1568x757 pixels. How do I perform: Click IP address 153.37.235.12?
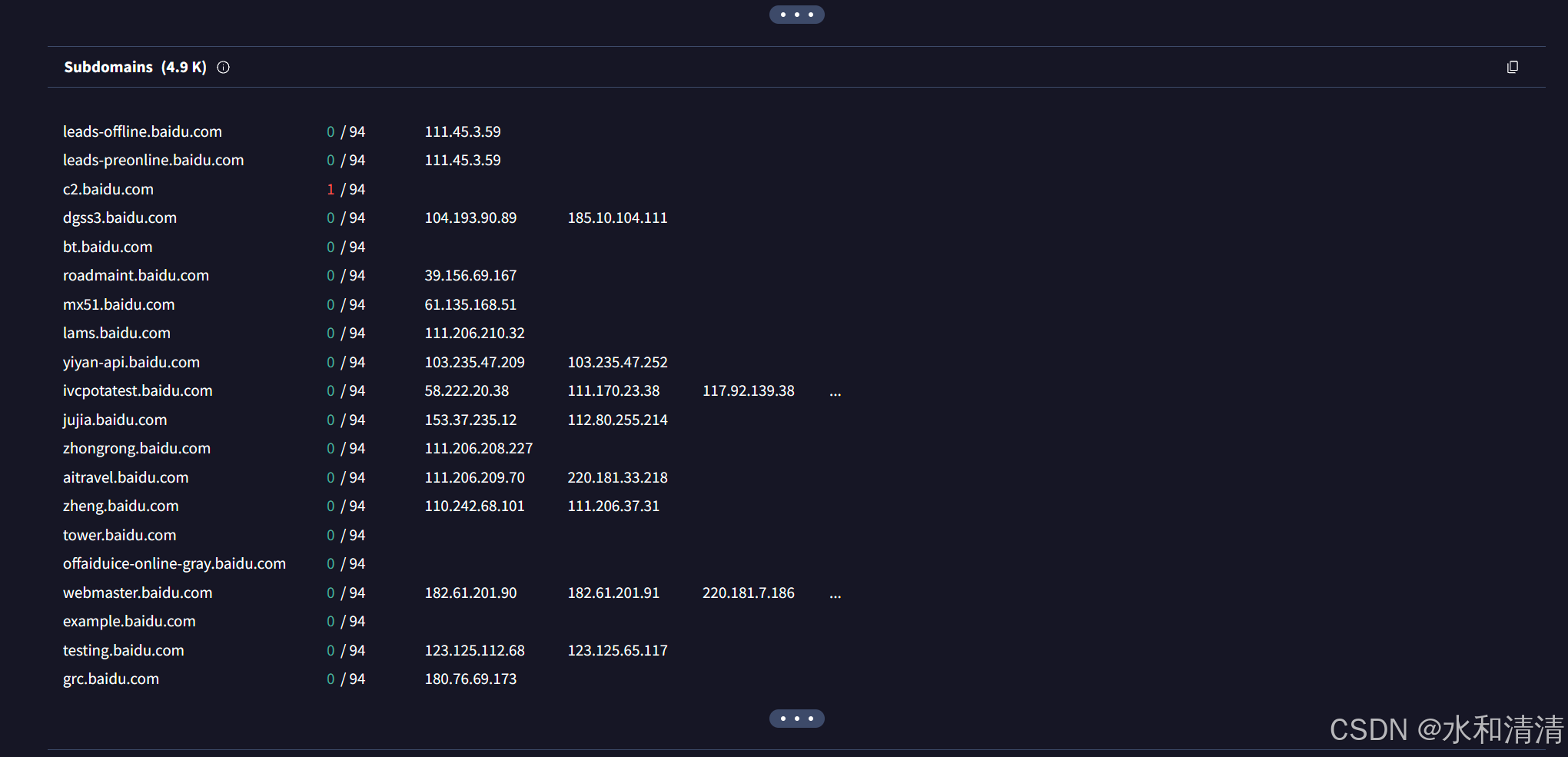470,420
